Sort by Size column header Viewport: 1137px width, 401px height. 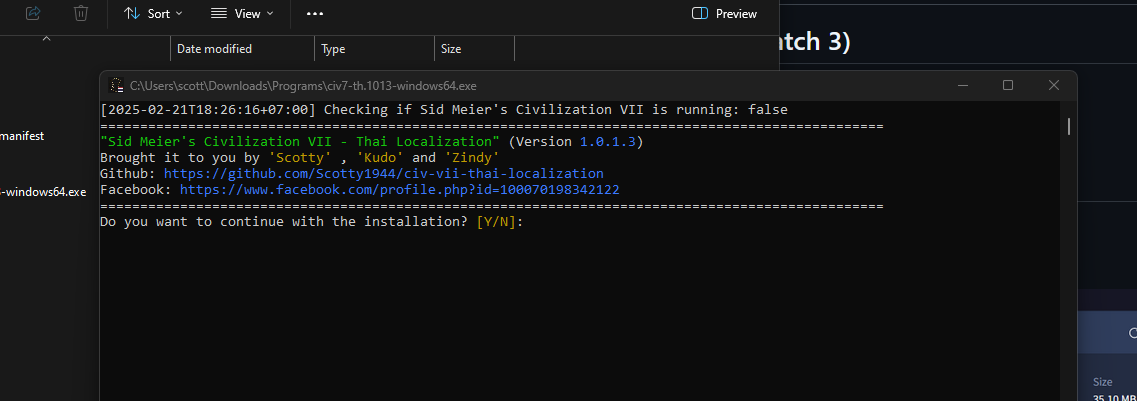[451, 49]
